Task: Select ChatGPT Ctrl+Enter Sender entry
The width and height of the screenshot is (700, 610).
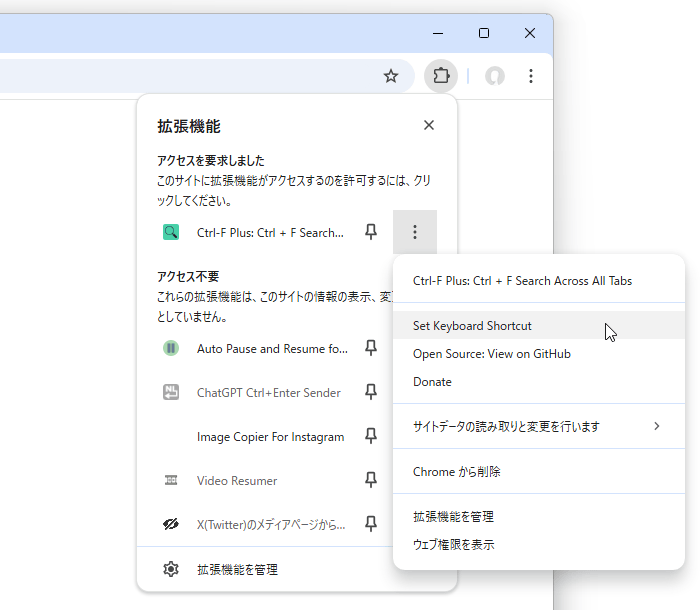Action: (x=269, y=393)
